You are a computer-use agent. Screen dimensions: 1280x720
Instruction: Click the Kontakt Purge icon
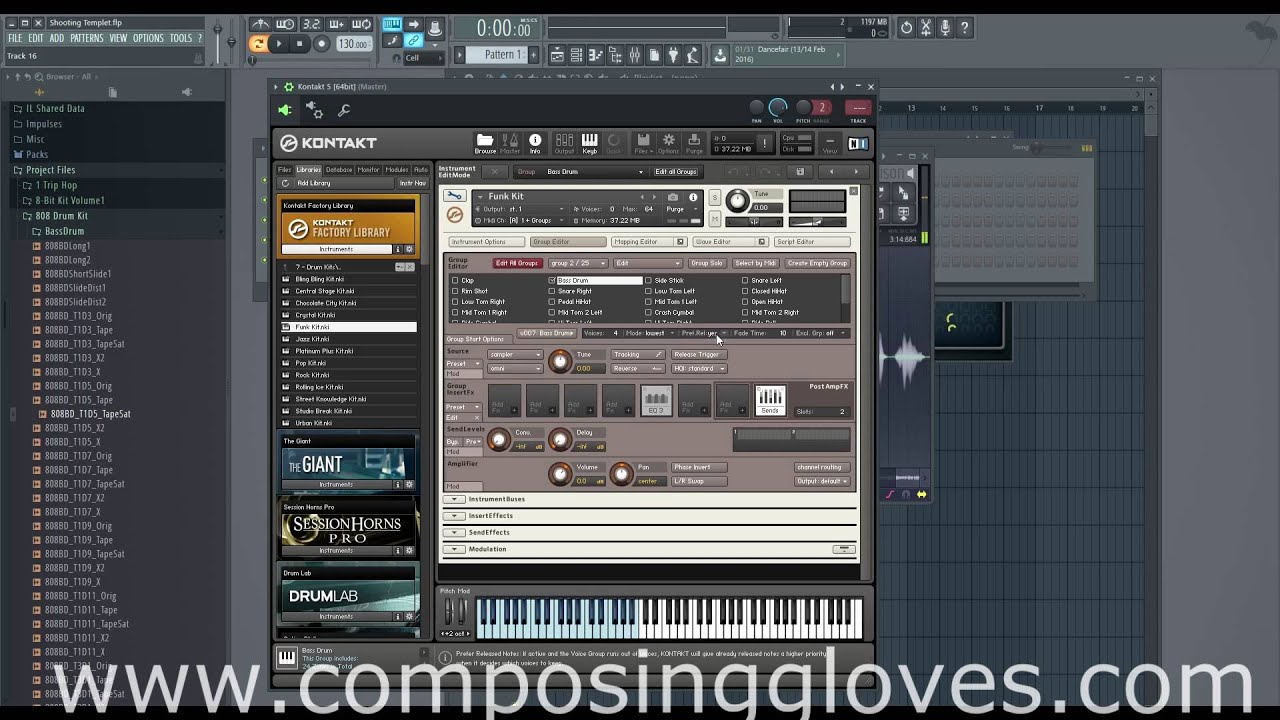[695, 143]
